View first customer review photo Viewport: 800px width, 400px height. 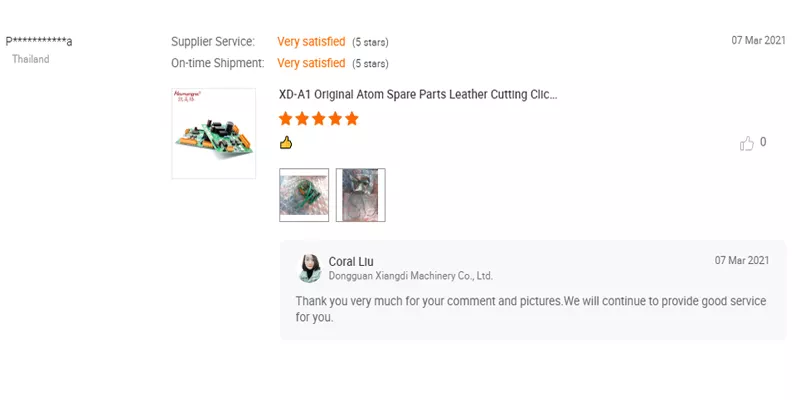click(304, 195)
